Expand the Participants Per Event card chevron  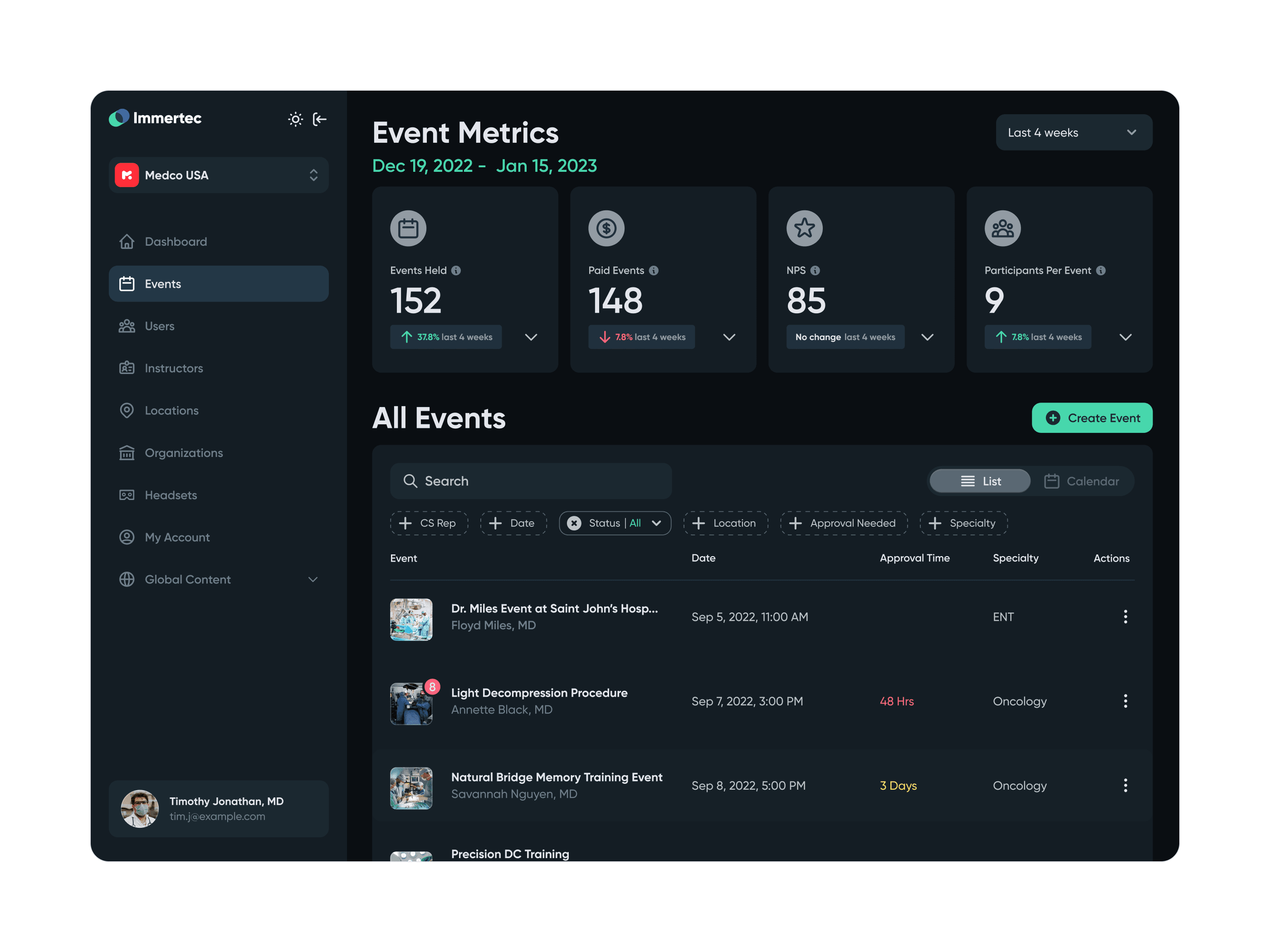coord(1125,337)
